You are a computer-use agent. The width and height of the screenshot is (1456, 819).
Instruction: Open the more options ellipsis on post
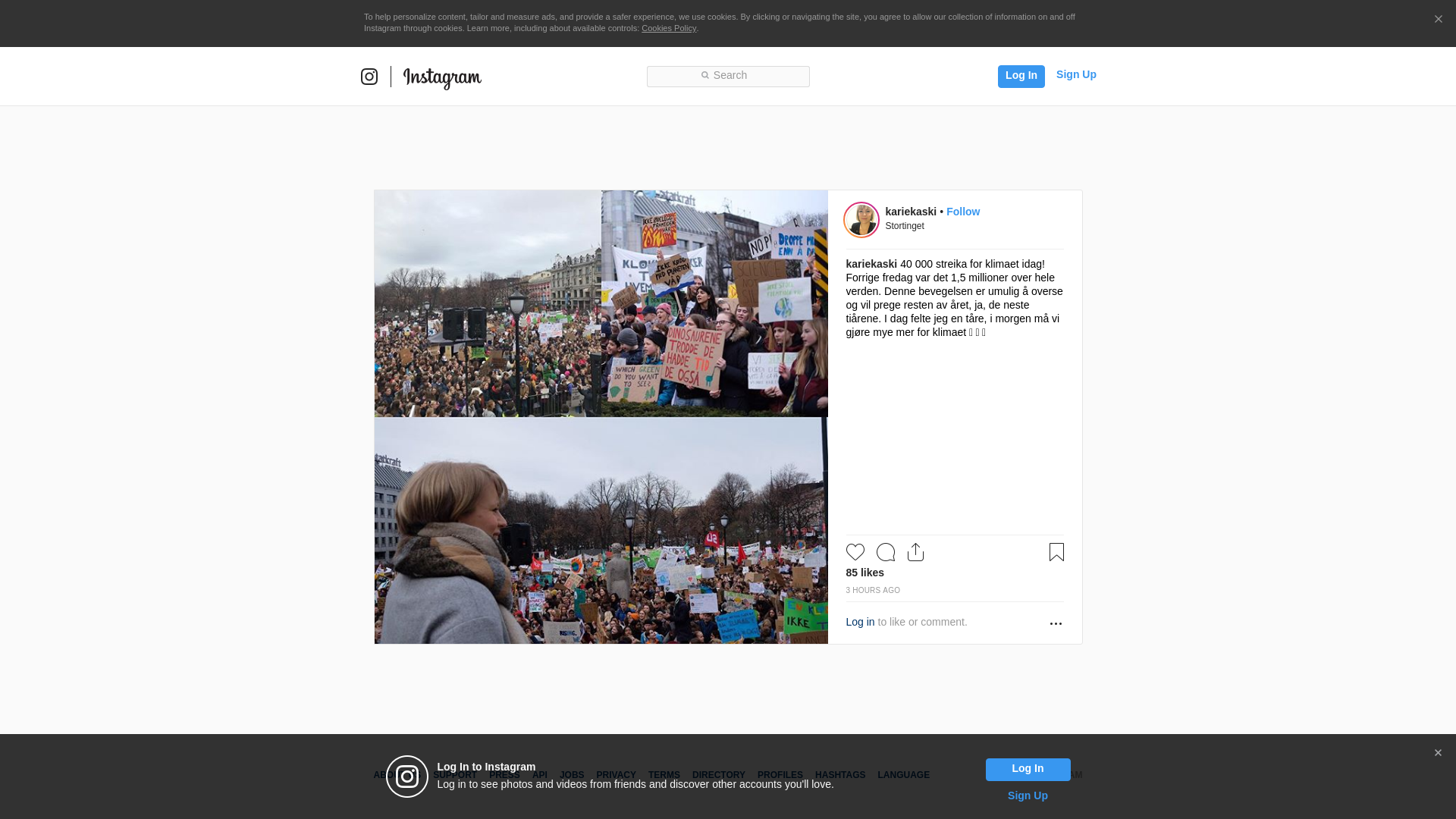pos(1056,623)
